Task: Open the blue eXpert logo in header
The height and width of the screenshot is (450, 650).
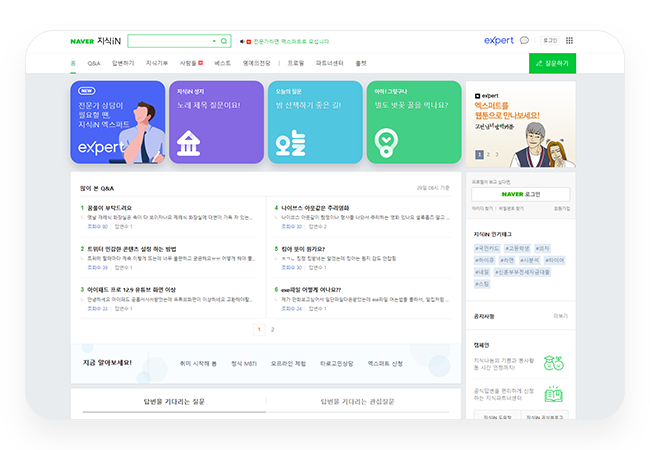Action: [x=499, y=41]
